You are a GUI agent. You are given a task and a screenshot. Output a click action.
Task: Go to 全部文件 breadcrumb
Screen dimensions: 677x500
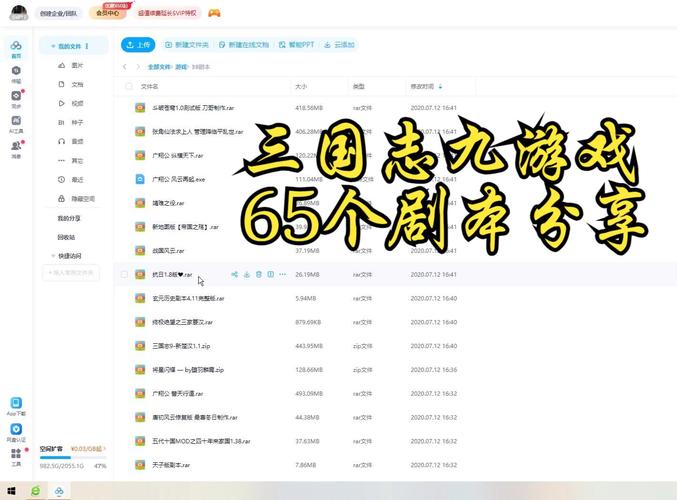159,67
